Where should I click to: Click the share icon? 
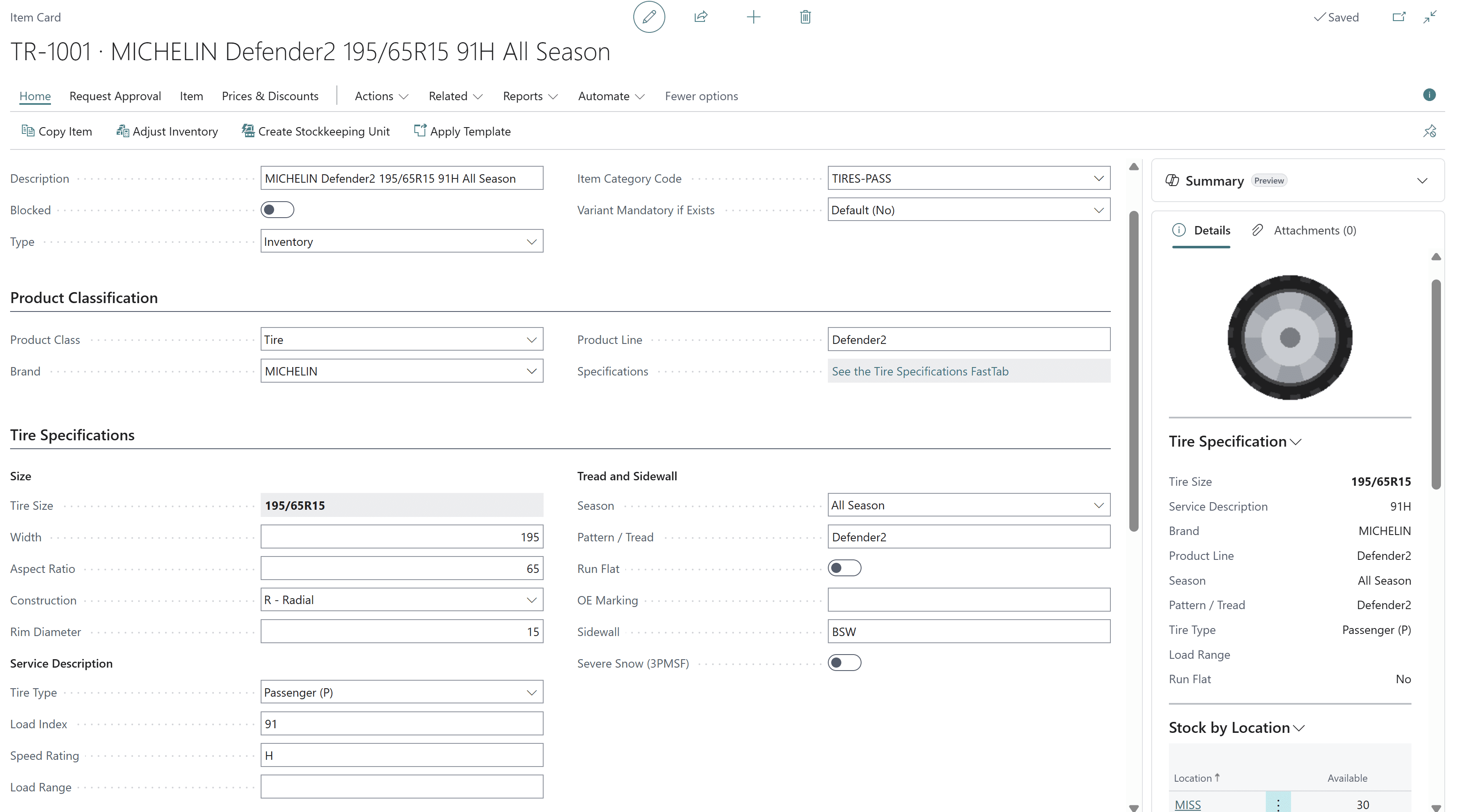pos(701,17)
